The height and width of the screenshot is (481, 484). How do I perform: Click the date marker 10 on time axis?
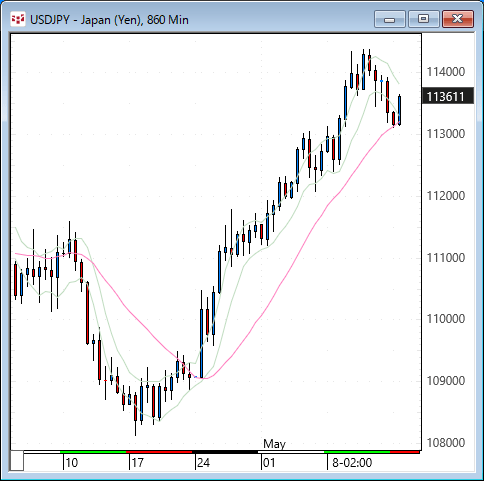pos(71,463)
